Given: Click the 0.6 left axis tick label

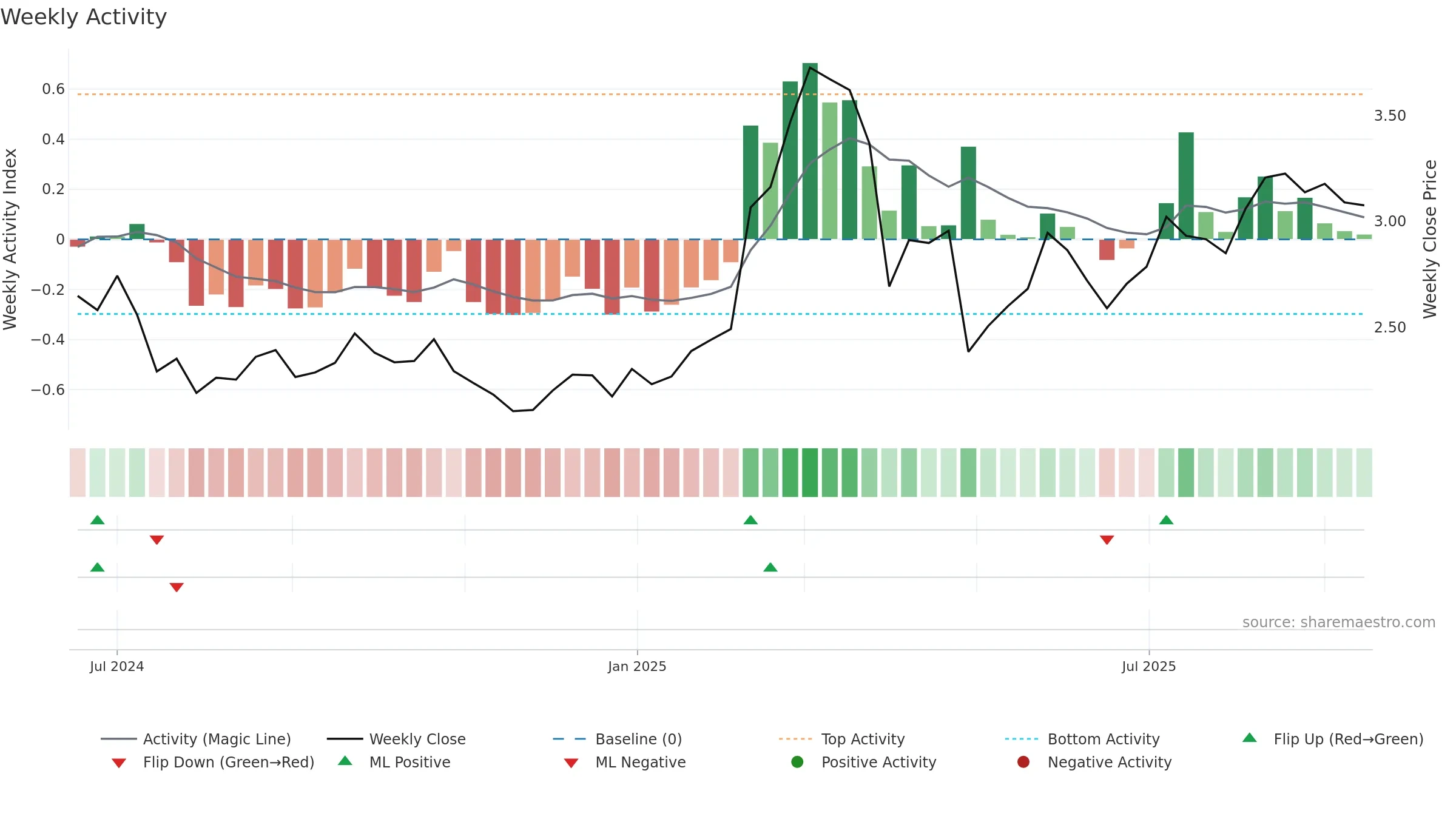Looking at the screenshot, I should click(53, 89).
